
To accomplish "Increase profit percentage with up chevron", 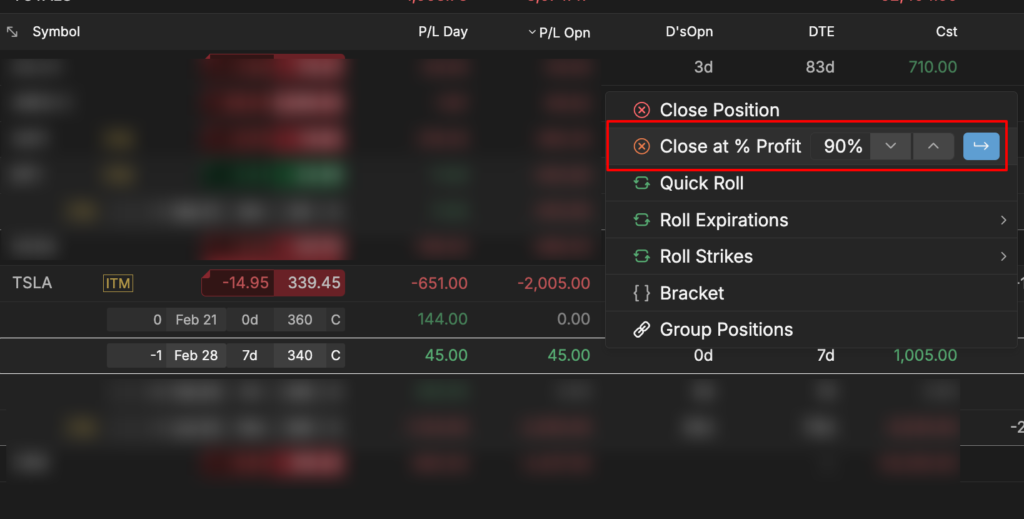I will click(933, 147).
